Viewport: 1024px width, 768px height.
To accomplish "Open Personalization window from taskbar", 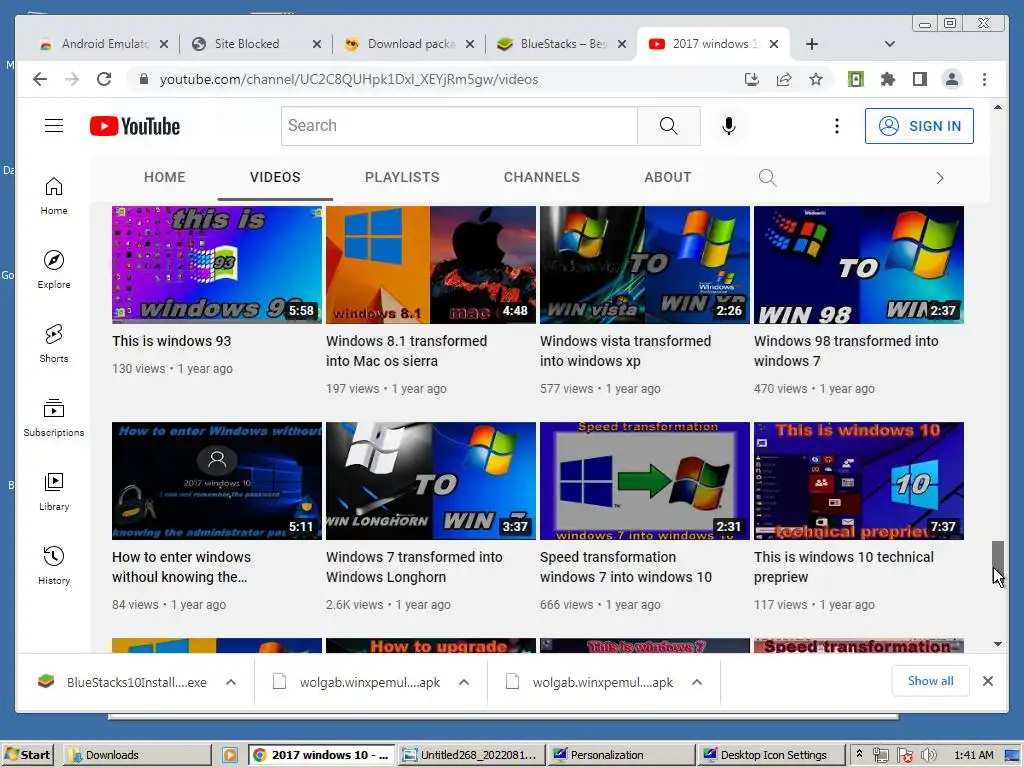I will 622,755.
